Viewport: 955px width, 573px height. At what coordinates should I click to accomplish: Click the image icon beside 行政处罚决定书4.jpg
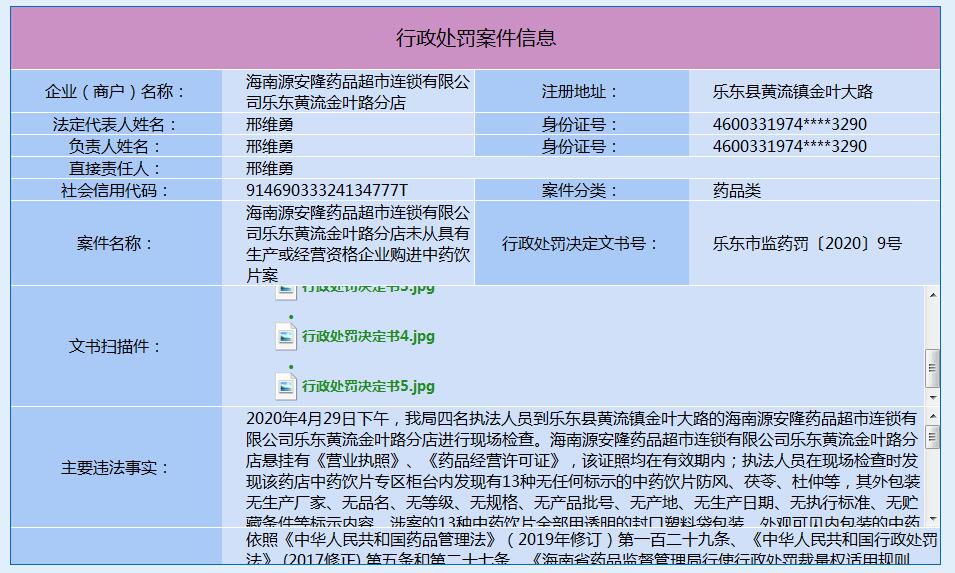click(x=287, y=336)
